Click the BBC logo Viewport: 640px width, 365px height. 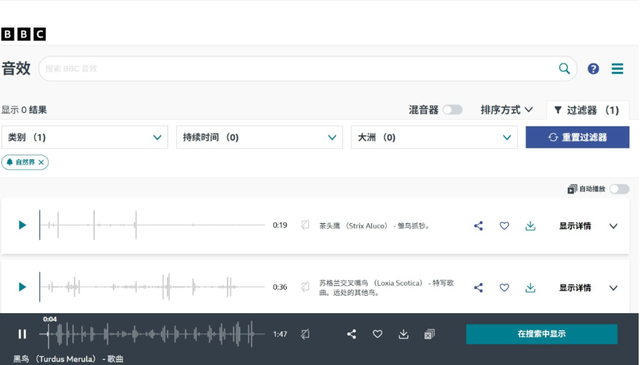click(24, 34)
